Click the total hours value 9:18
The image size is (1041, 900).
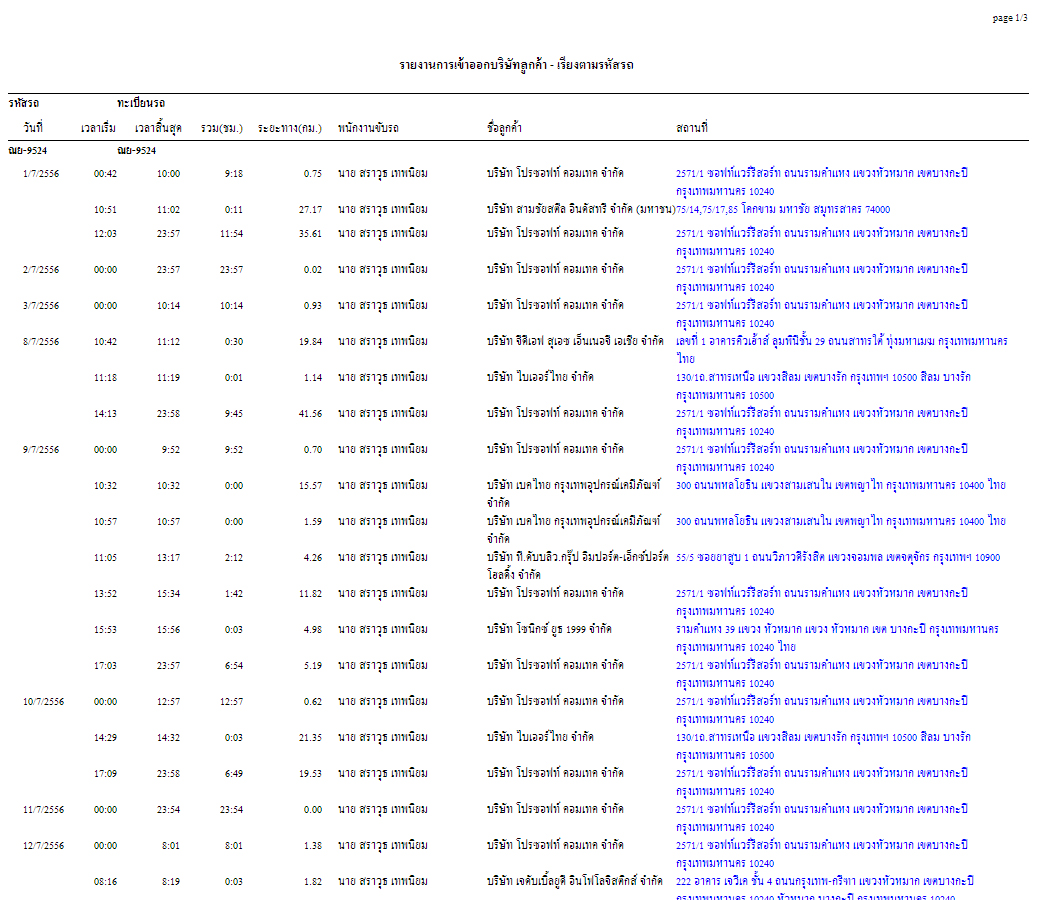[234, 174]
